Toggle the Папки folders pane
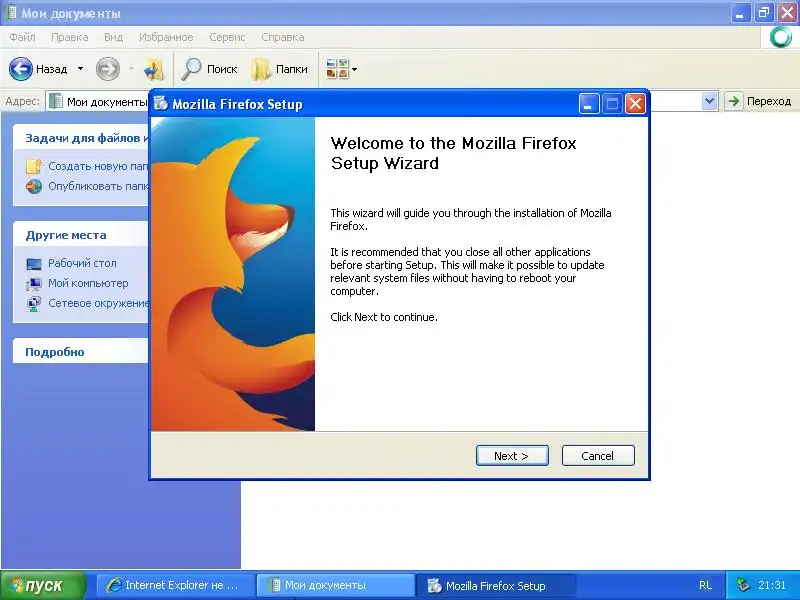Image resolution: width=800 pixels, height=600 pixels. click(280, 69)
